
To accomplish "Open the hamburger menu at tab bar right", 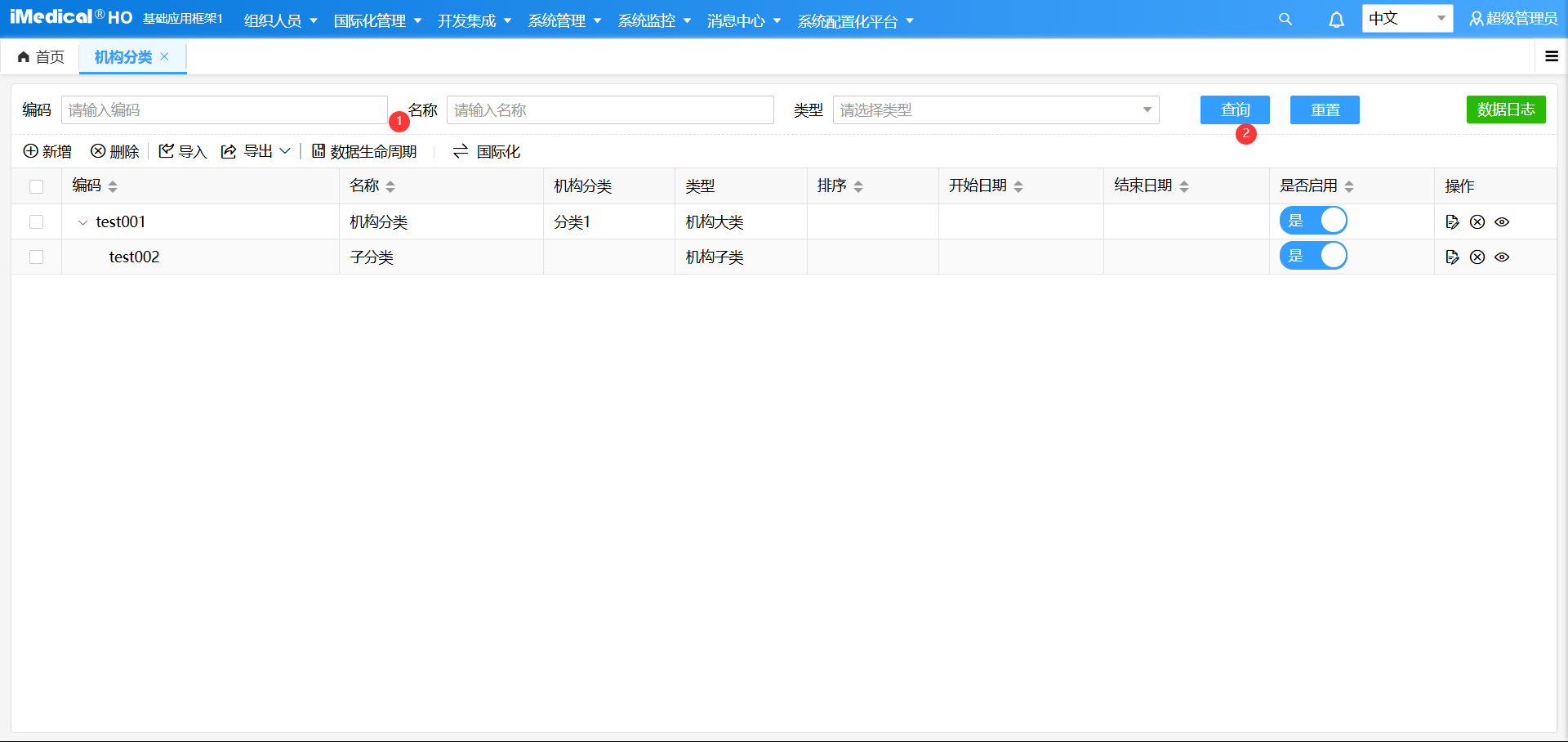I will point(1552,56).
